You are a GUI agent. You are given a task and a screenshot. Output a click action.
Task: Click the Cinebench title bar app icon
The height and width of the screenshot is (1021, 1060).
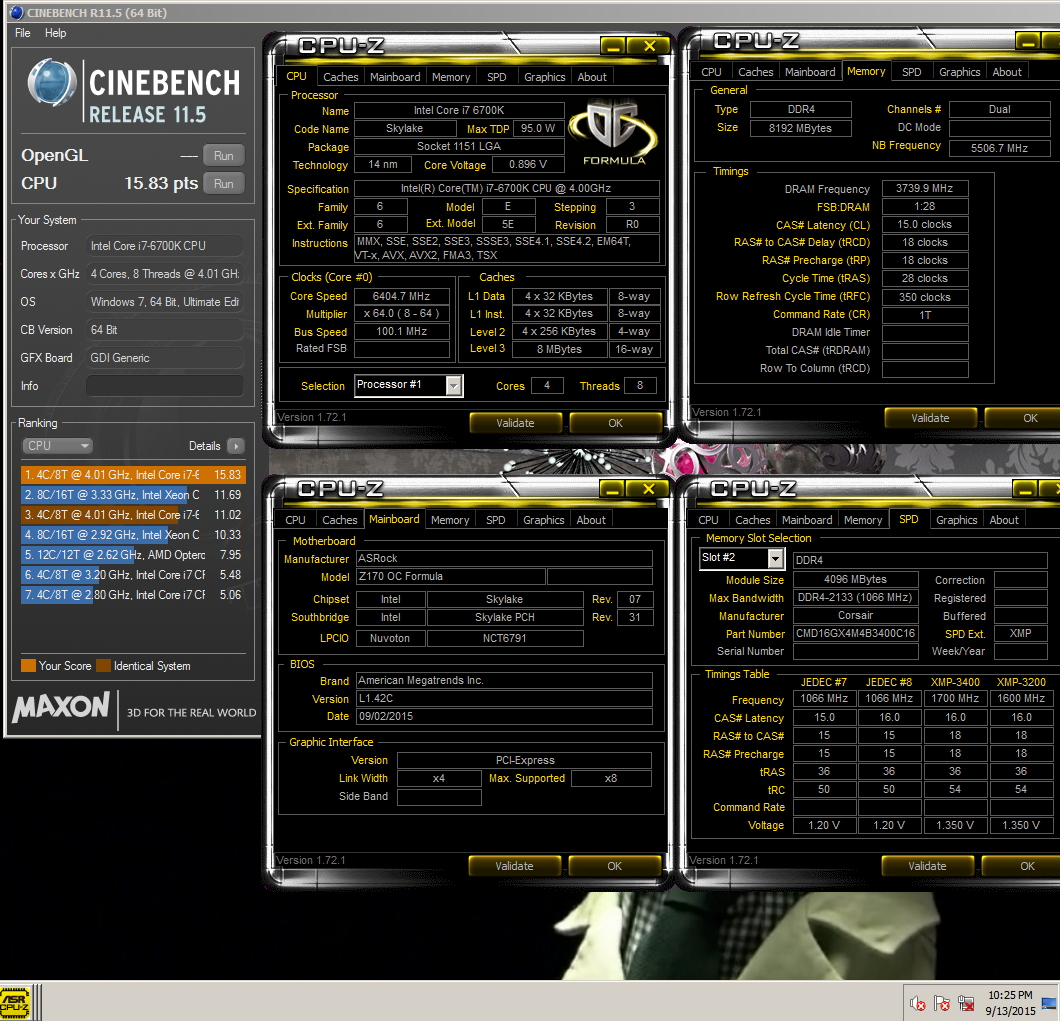(16, 12)
